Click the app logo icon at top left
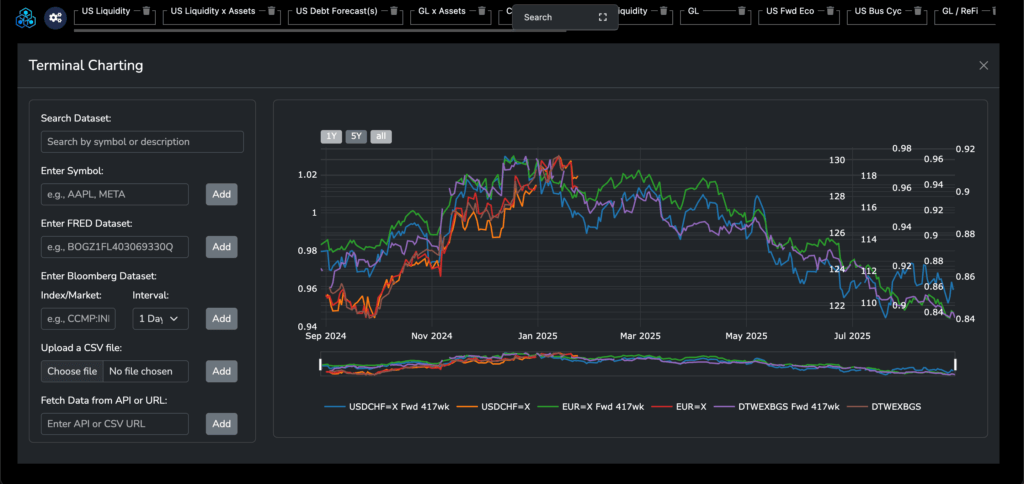 point(25,17)
